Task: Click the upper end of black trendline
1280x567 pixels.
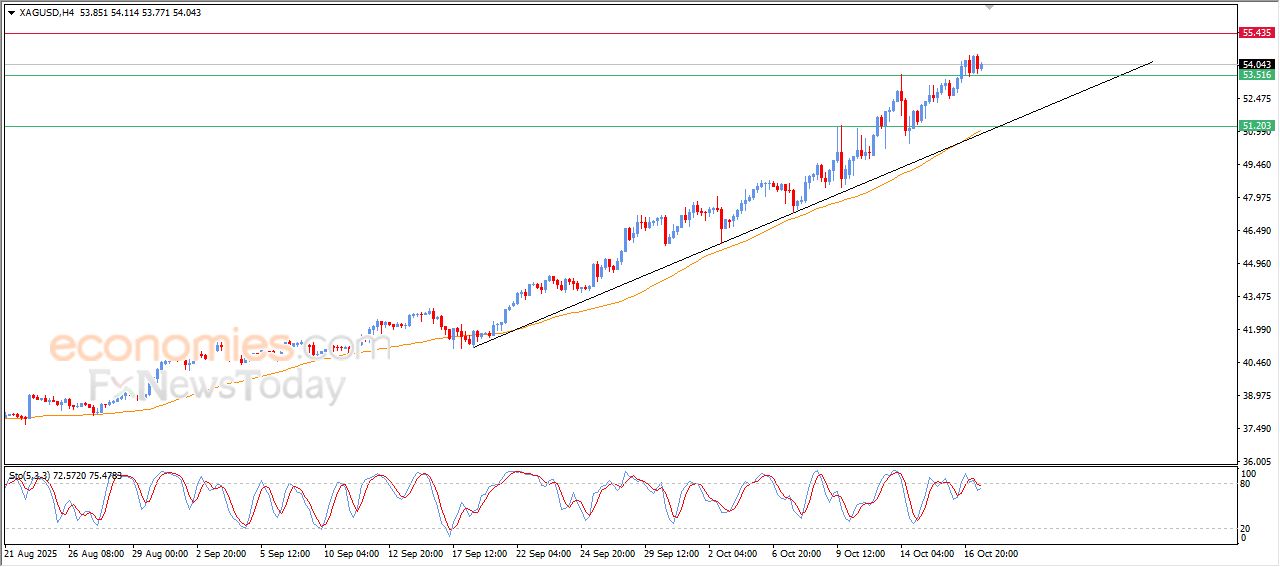Action: point(1152,62)
